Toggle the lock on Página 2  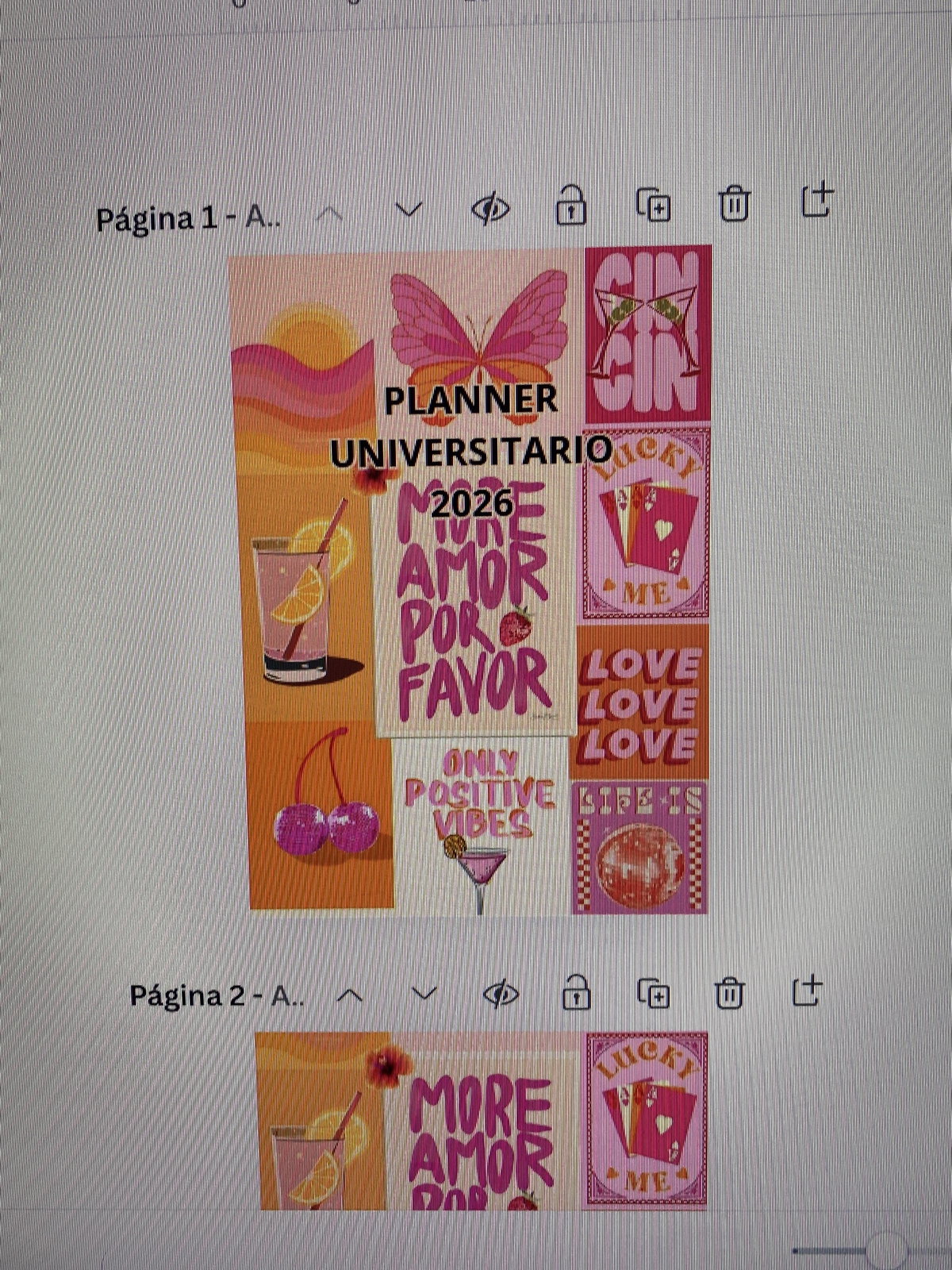tap(576, 992)
